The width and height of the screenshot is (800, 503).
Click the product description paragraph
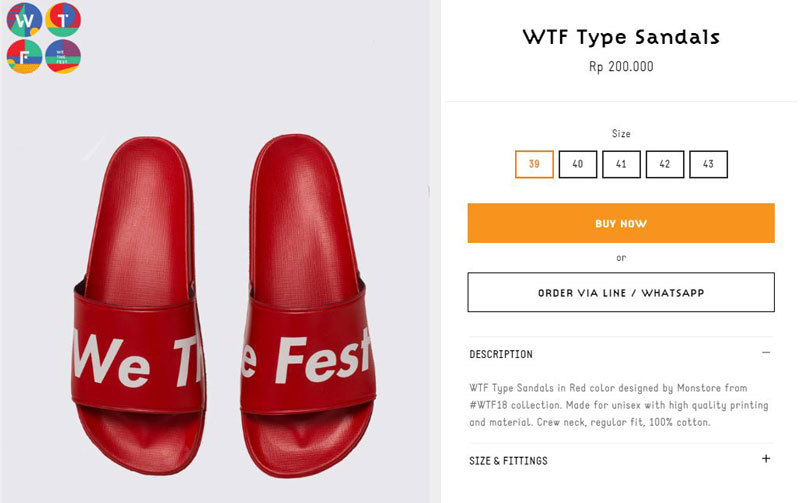click(619, 405)
